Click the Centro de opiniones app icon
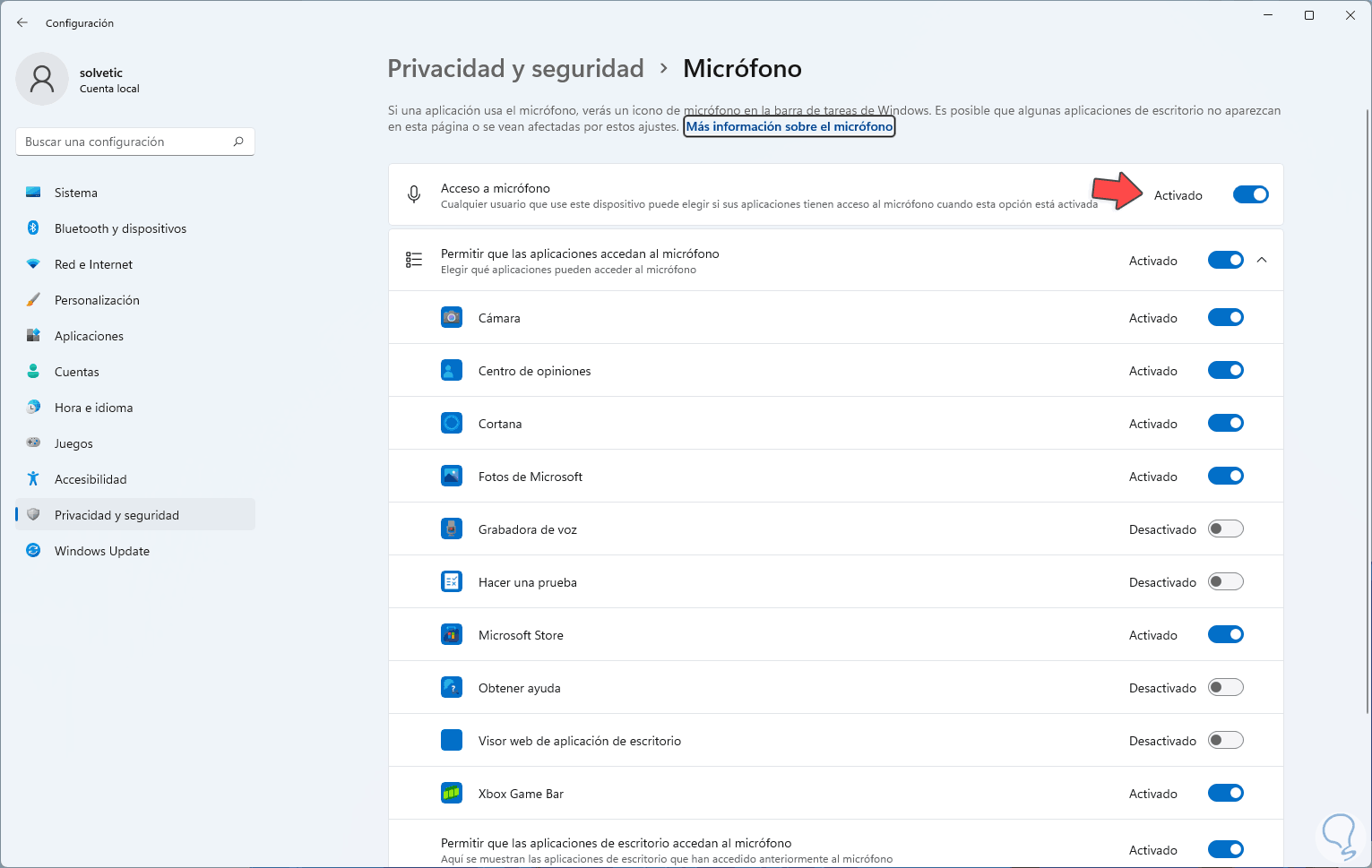1372x868 pixels. 452,370
